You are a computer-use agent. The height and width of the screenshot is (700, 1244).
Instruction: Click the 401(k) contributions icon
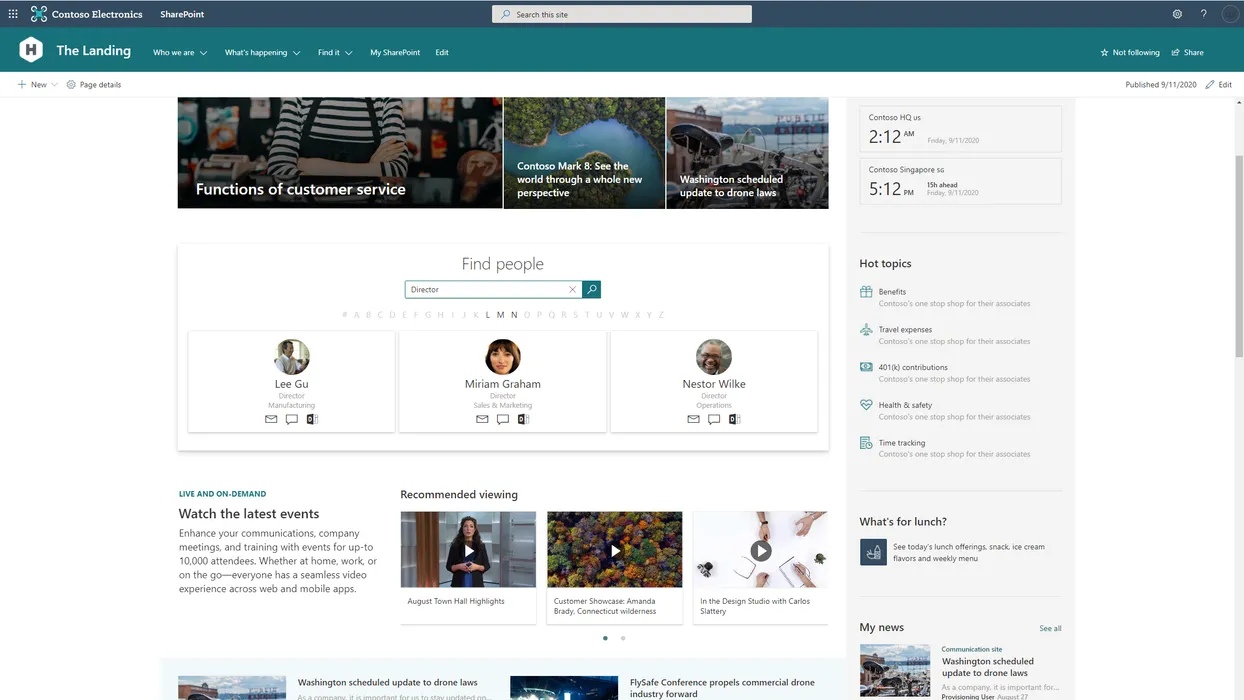pos(866,369)
